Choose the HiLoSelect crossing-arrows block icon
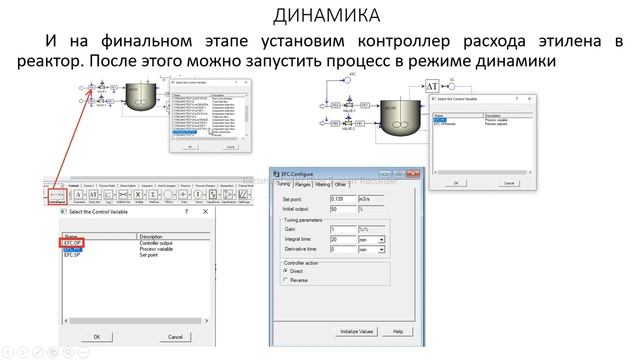Screen dimensions: 640x360 [x=123, y=194]
